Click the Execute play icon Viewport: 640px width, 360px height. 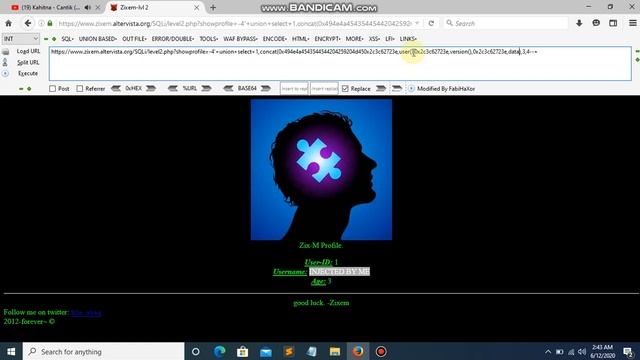point(5,73)
